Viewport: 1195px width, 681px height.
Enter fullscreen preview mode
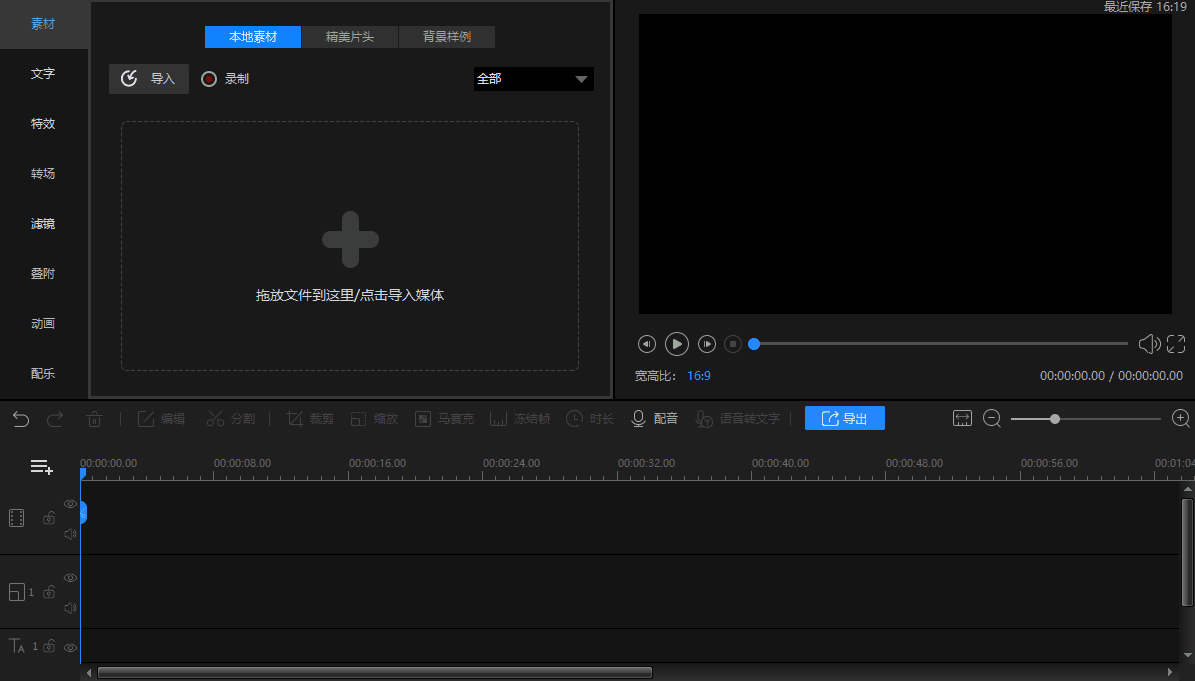[1176, 344]
